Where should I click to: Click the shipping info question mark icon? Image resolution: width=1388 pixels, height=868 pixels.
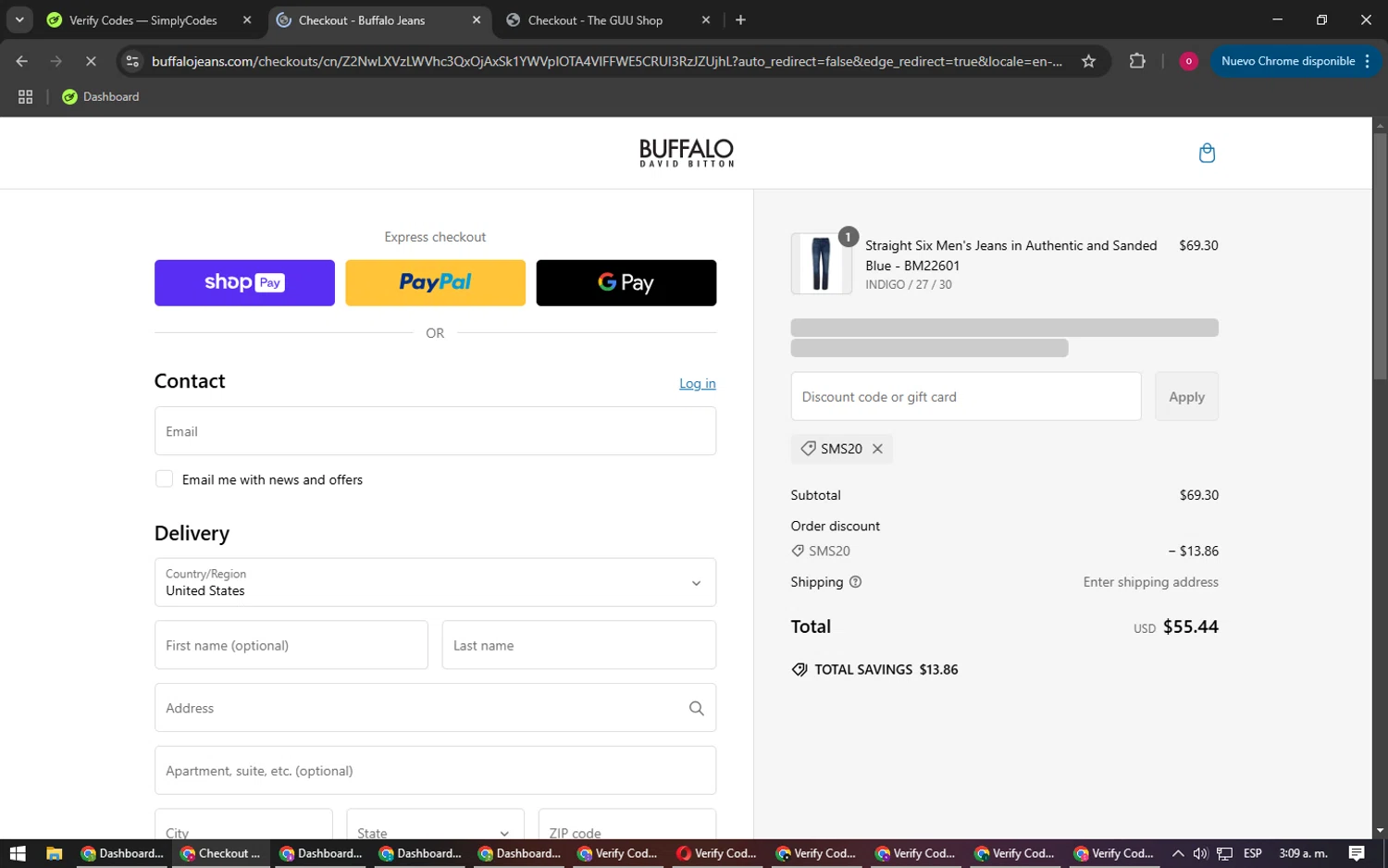(855, 582)
